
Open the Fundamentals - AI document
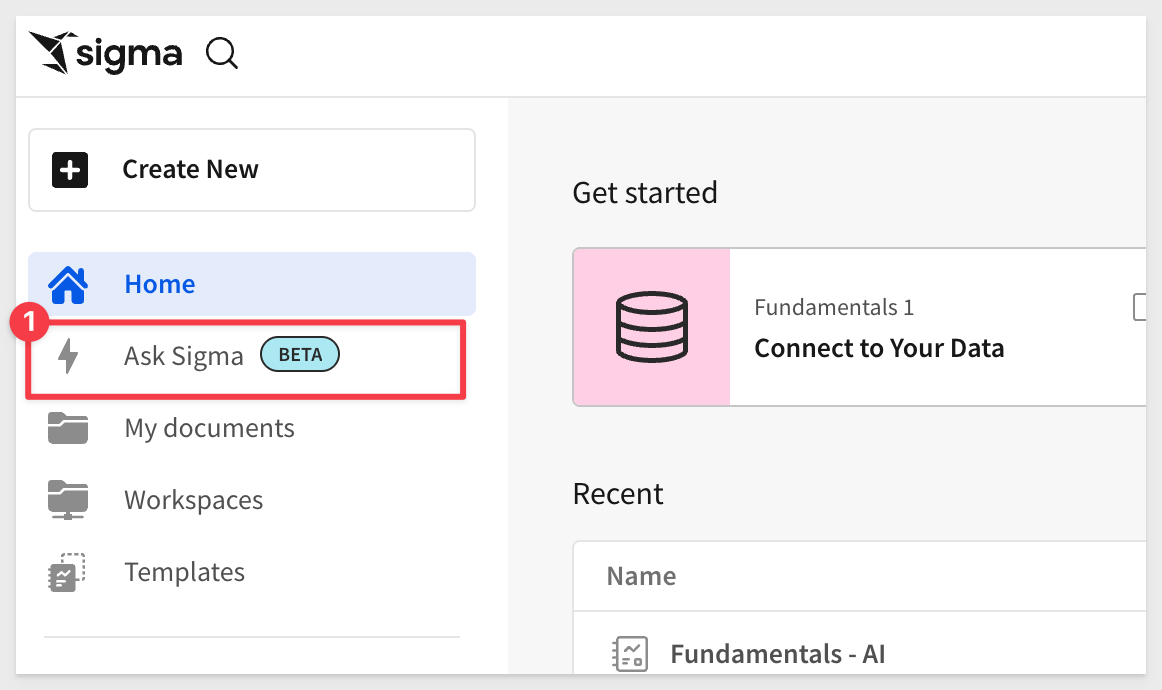click(777, 654)
